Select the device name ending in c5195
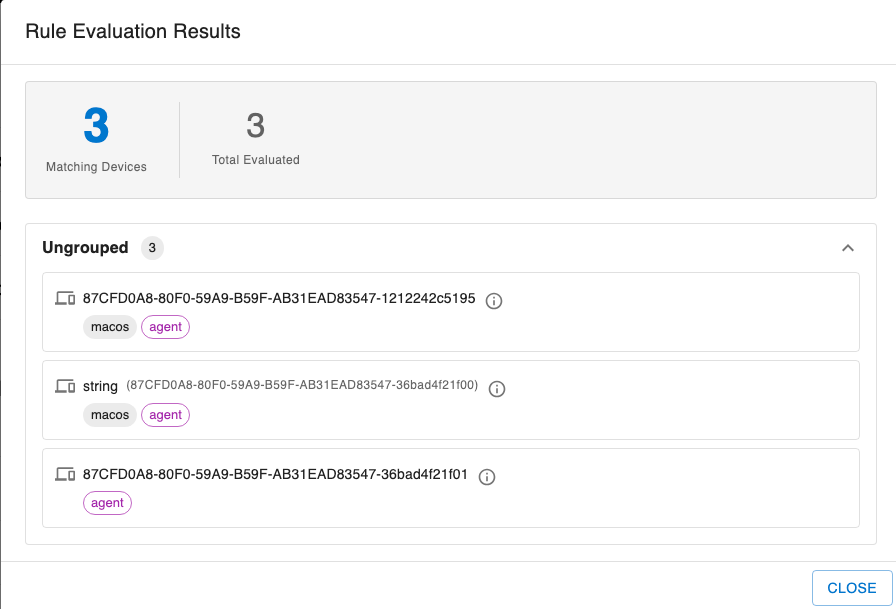Image resolution: width=896 pixels, height=609 pixels. (279, 299)
